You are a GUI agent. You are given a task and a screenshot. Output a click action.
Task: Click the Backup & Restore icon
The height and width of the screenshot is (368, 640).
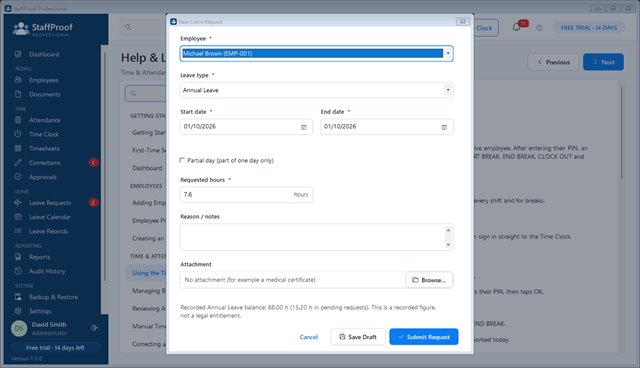click(x=18, y=297)
